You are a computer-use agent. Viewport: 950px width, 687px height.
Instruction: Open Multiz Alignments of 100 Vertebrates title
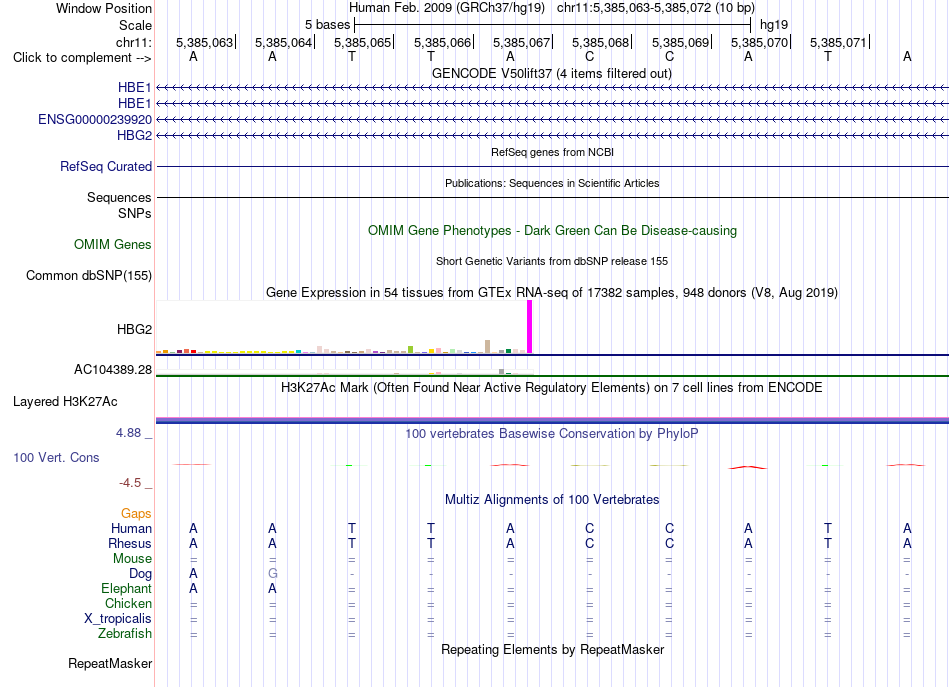coord(552,499)
